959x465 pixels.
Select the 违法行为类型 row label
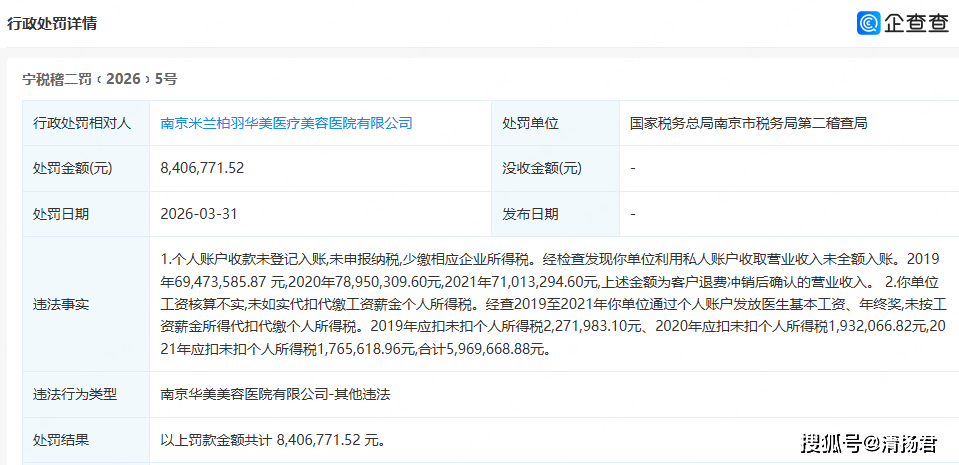75,394
